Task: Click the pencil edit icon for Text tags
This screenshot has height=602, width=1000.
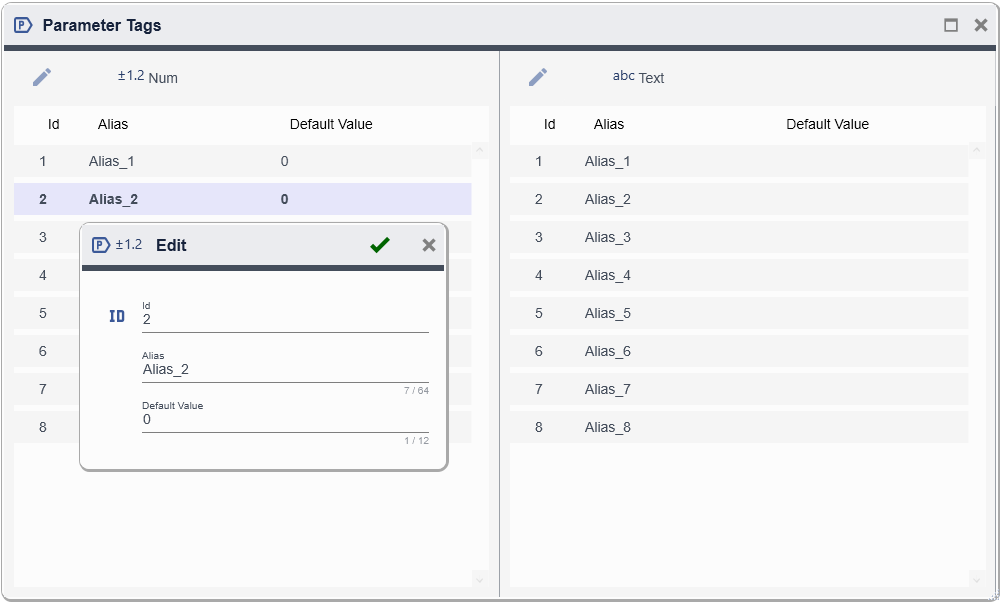Action: click(x=538, y=77)
